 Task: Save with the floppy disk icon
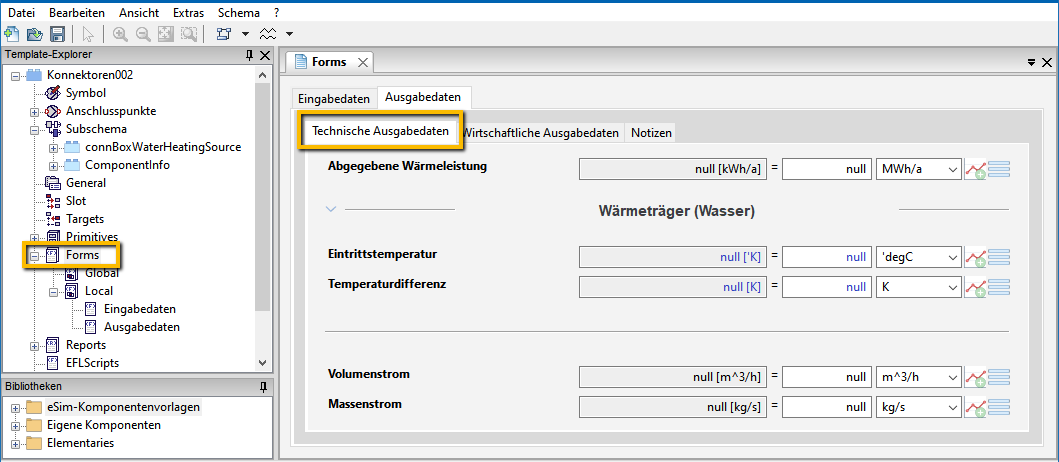(x=57, y=34)
